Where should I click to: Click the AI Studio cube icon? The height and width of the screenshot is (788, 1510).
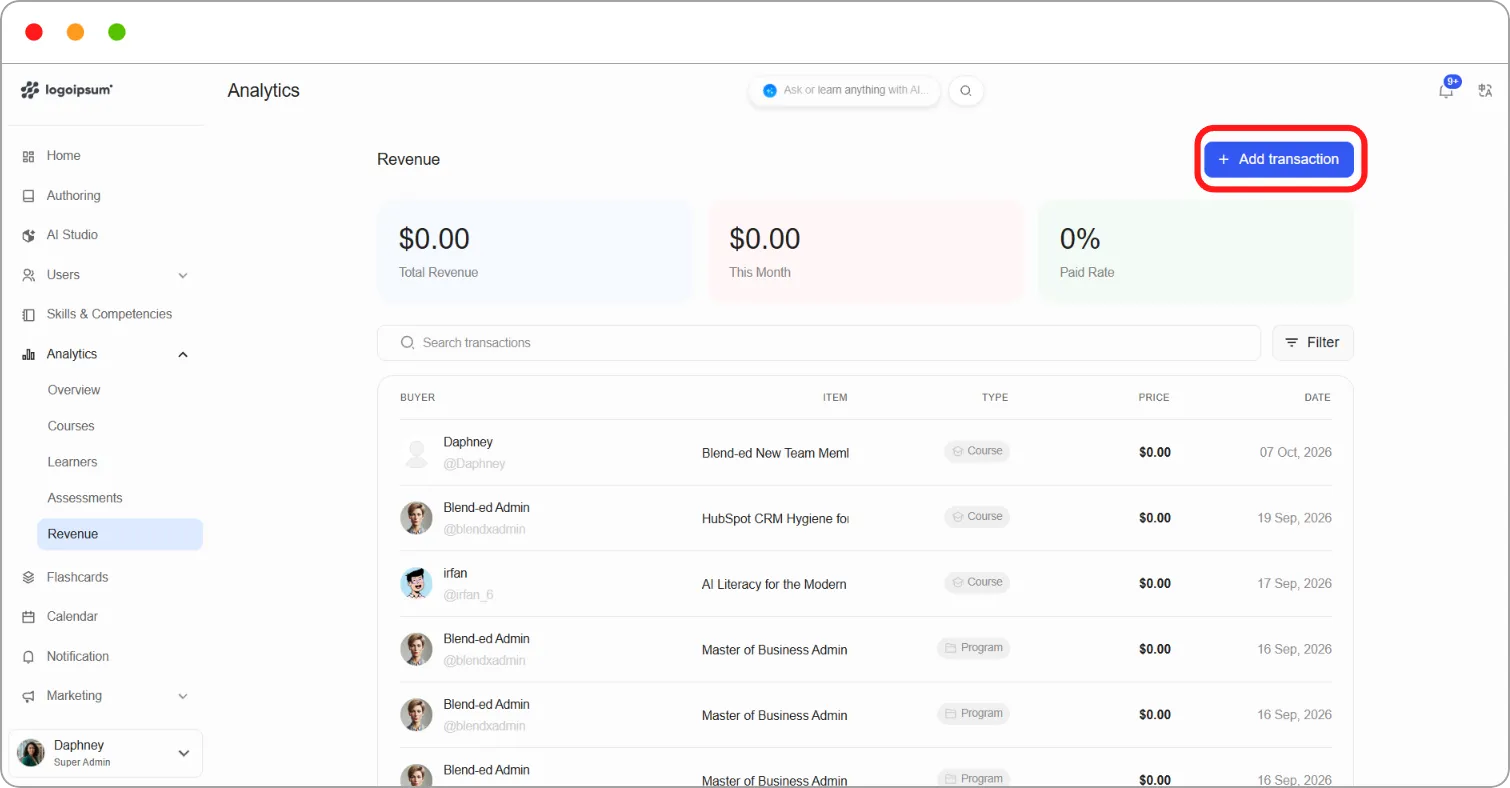point(28,235)
